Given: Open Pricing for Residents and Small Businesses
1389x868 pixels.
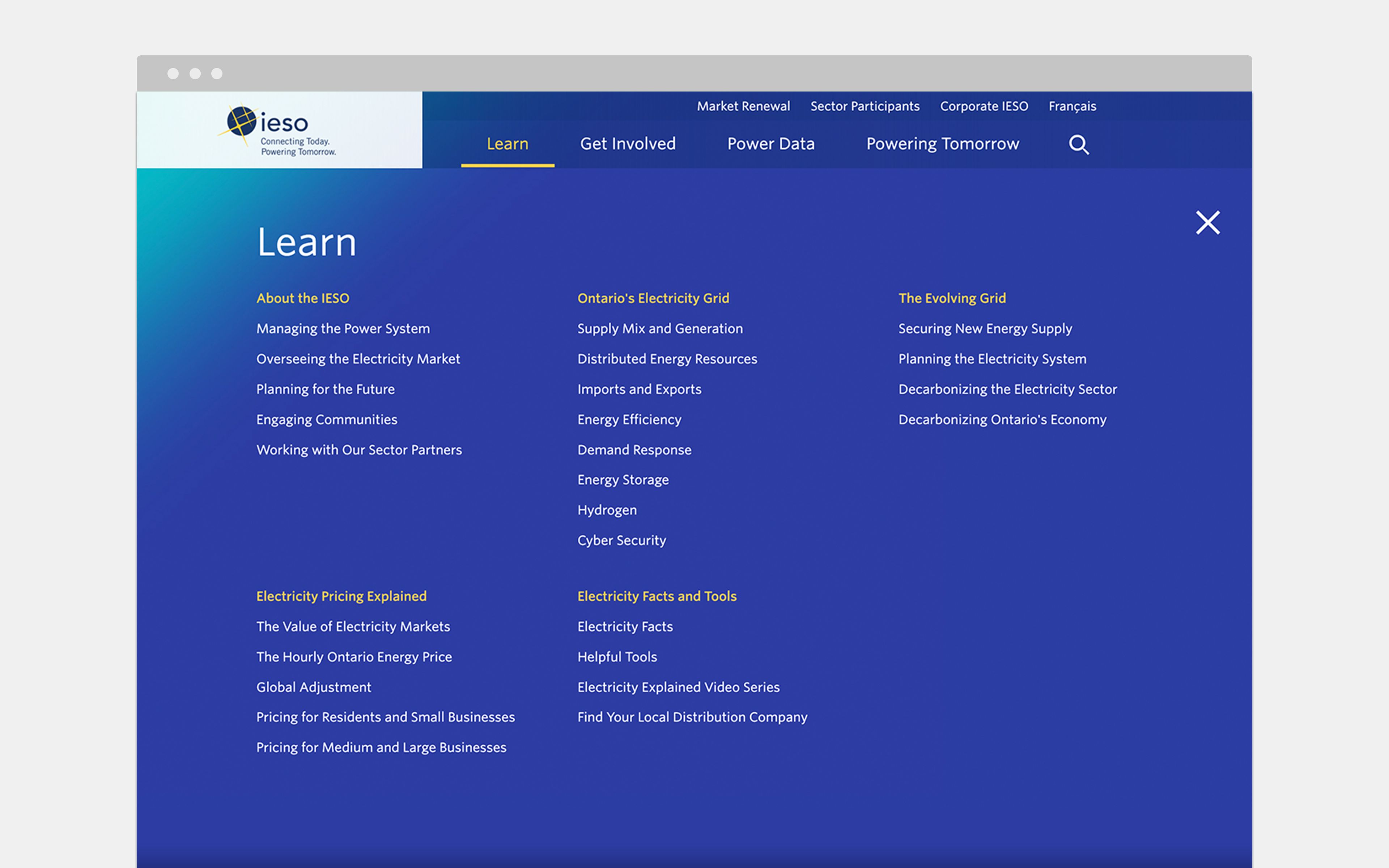Looking at the screenshot, I should 385,717.
